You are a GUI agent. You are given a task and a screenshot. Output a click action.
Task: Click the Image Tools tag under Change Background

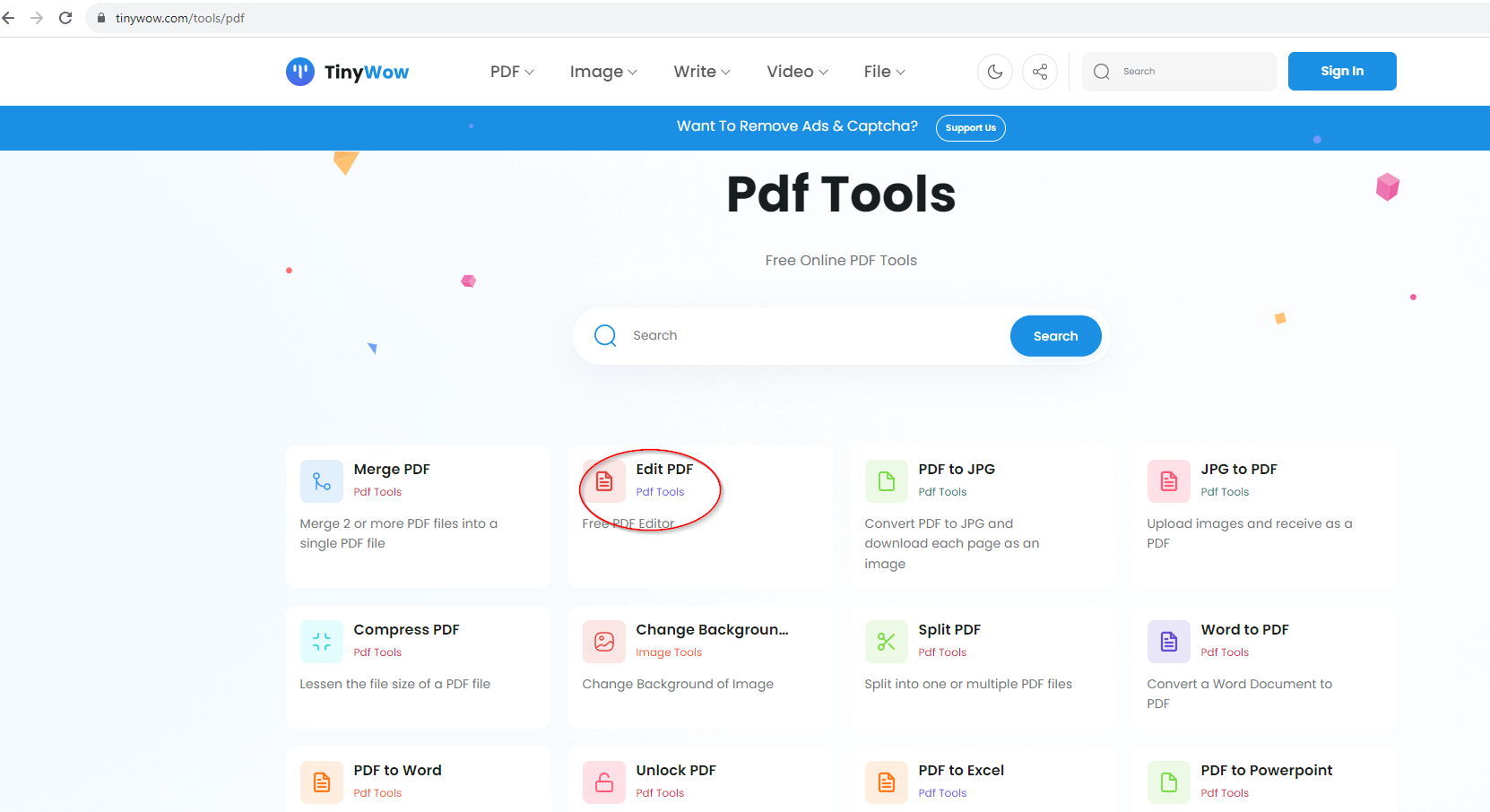669,652
